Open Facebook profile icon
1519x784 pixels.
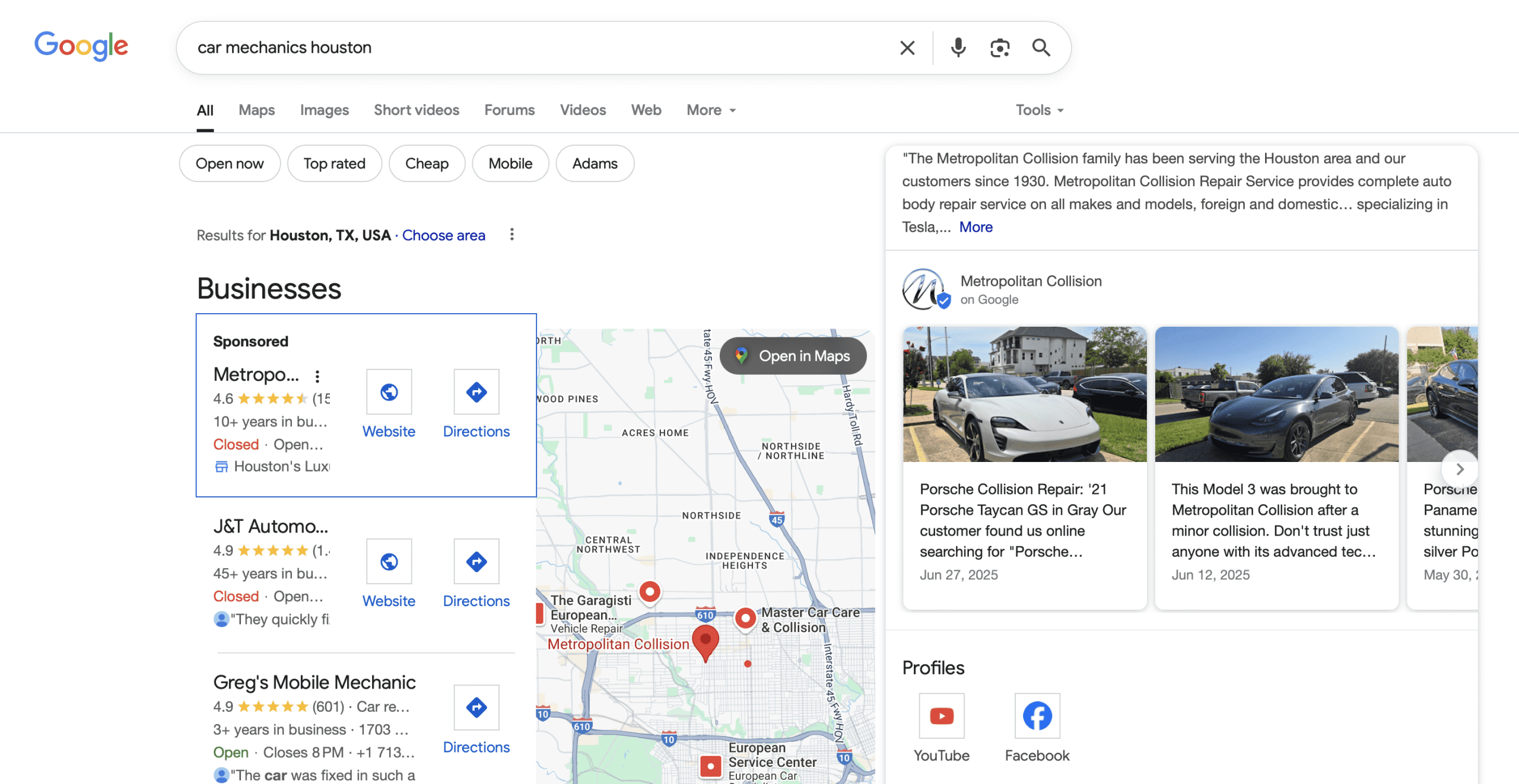(x=1037, y=716)
